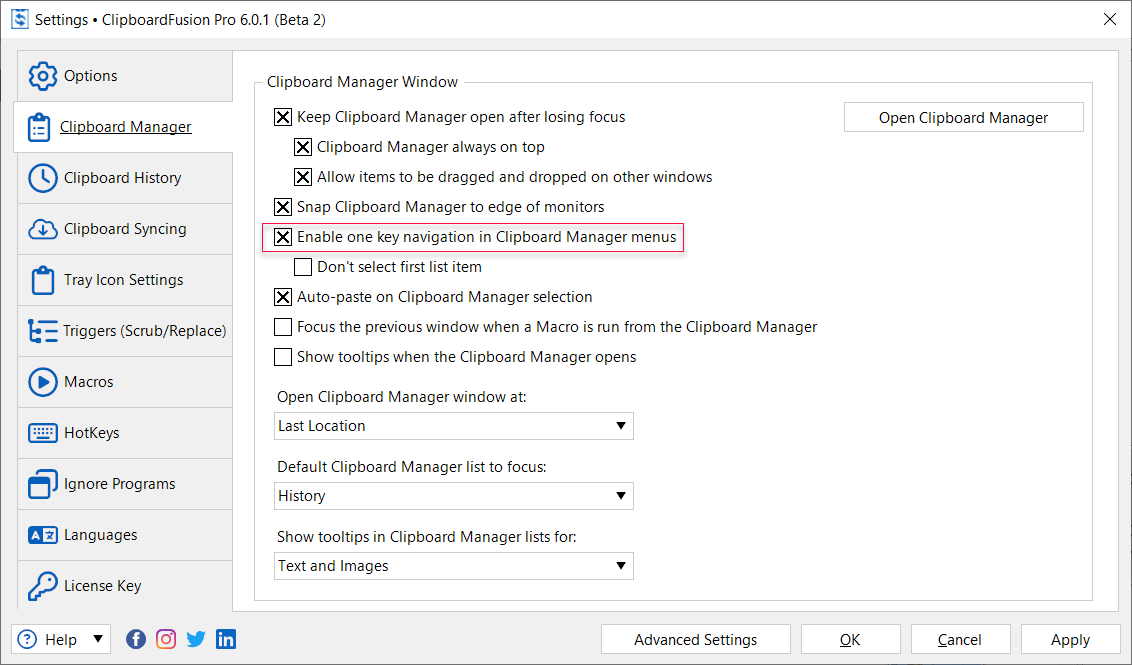The image size is (1132, 665).
Task: Open the Facebook social icon
Action: [136, 640]
